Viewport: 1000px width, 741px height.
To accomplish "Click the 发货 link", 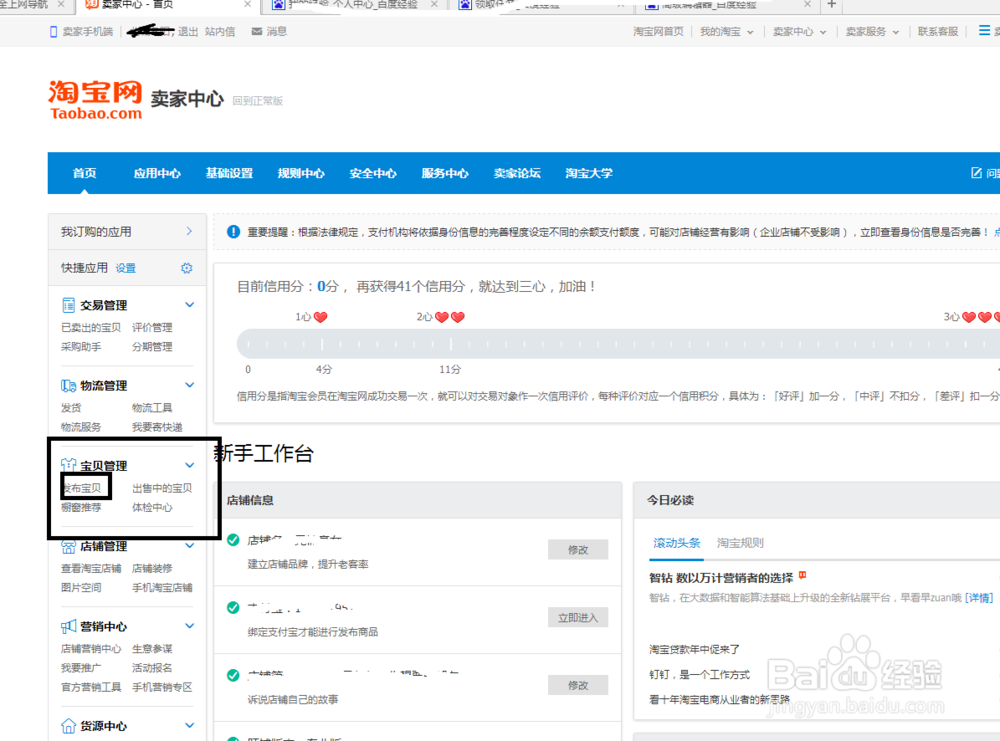I will [x=71, y=408].
